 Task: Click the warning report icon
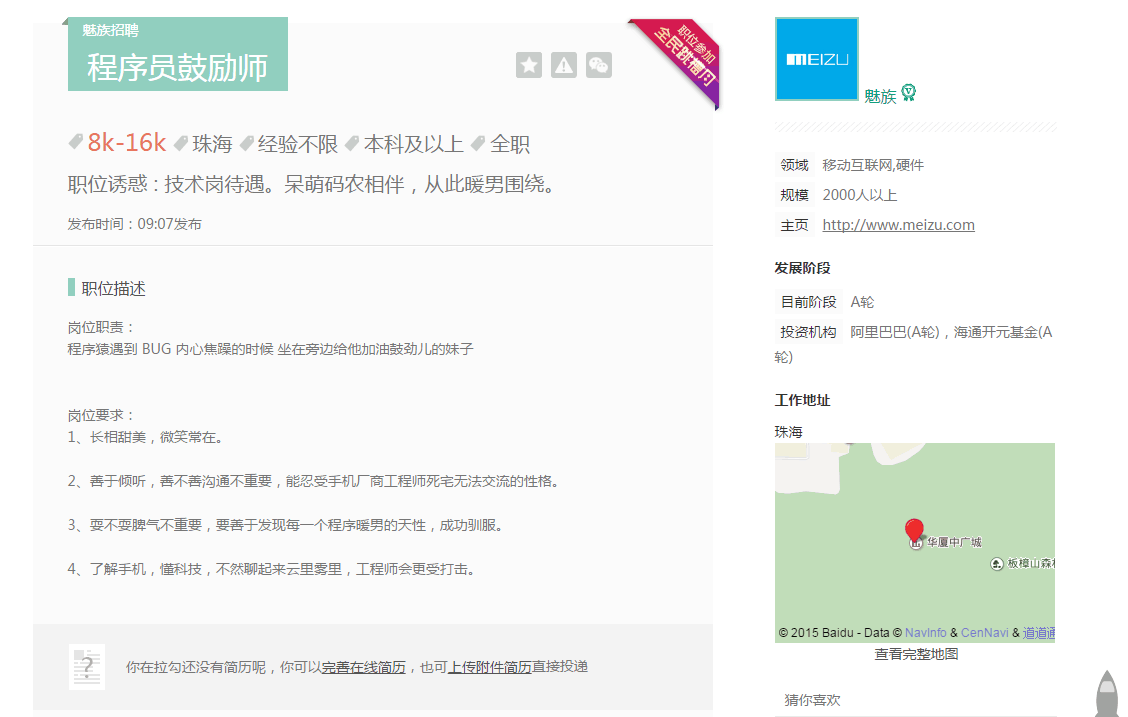(564, 65)
